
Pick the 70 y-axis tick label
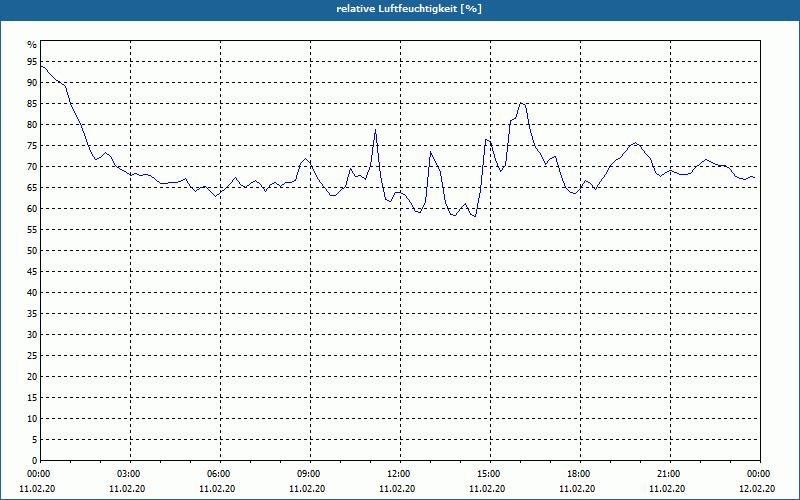coord(32,167)
